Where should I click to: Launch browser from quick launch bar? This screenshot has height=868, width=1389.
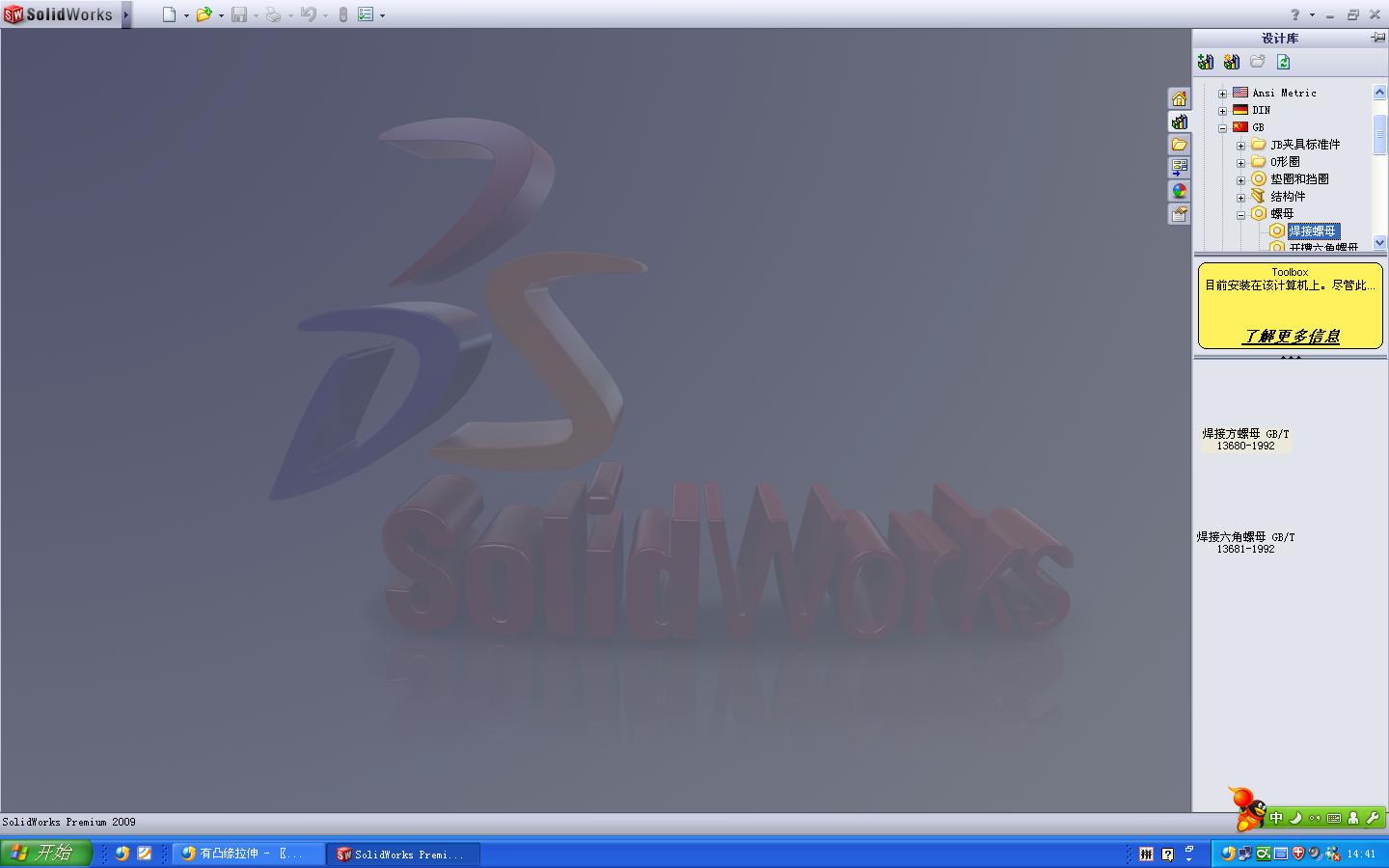tap(123, 854)
